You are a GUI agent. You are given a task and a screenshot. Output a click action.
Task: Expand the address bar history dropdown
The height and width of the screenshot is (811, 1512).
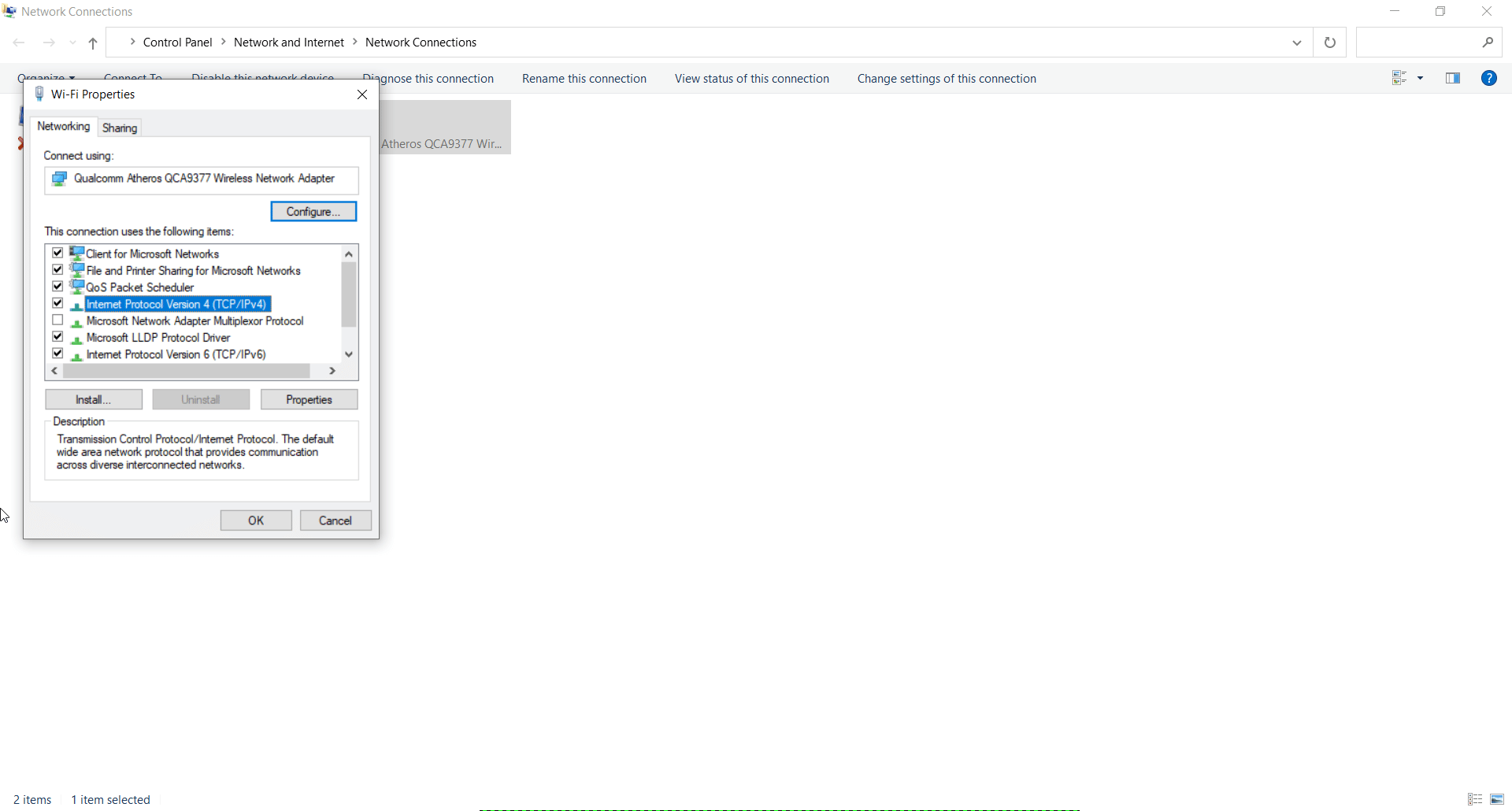1297,43
